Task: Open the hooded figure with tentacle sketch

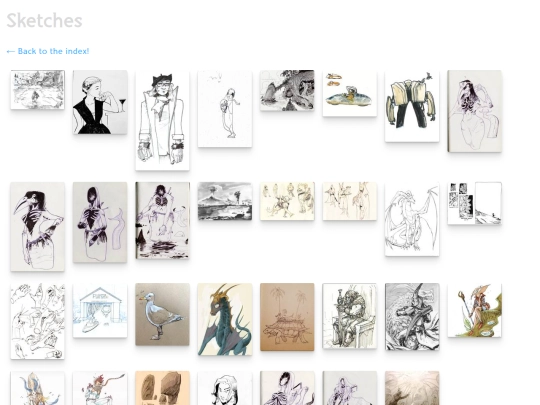Action: [x=100, y=222]
